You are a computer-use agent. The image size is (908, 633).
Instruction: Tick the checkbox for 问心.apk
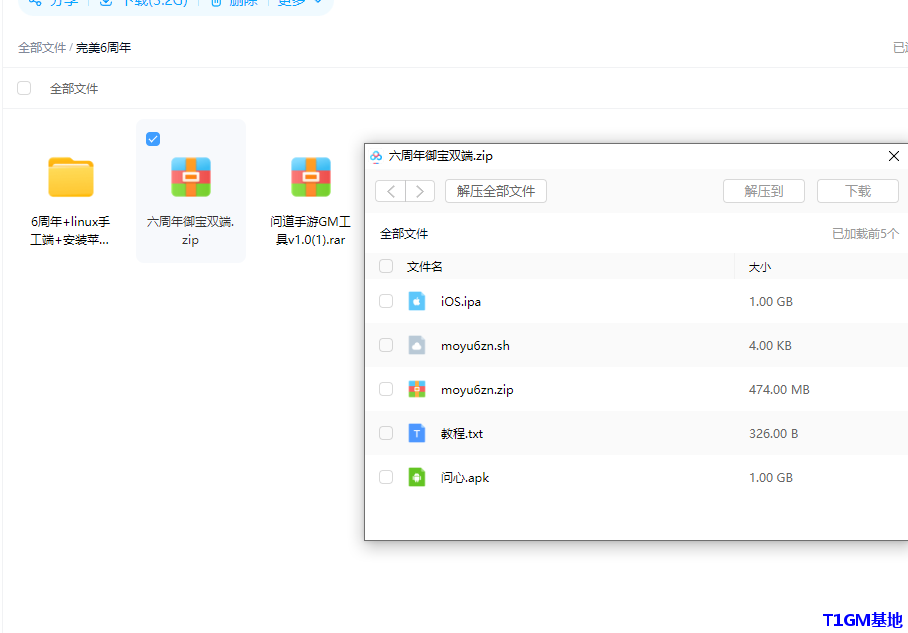tap(386, 477)
